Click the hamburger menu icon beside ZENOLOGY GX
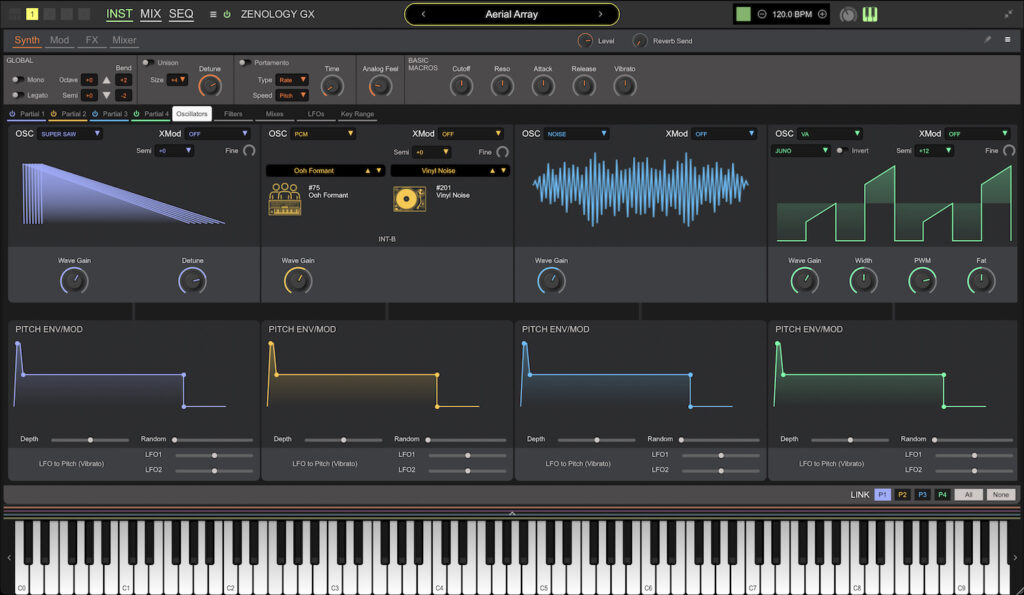The image size is (1024, 595). click(x=213, y=14)
